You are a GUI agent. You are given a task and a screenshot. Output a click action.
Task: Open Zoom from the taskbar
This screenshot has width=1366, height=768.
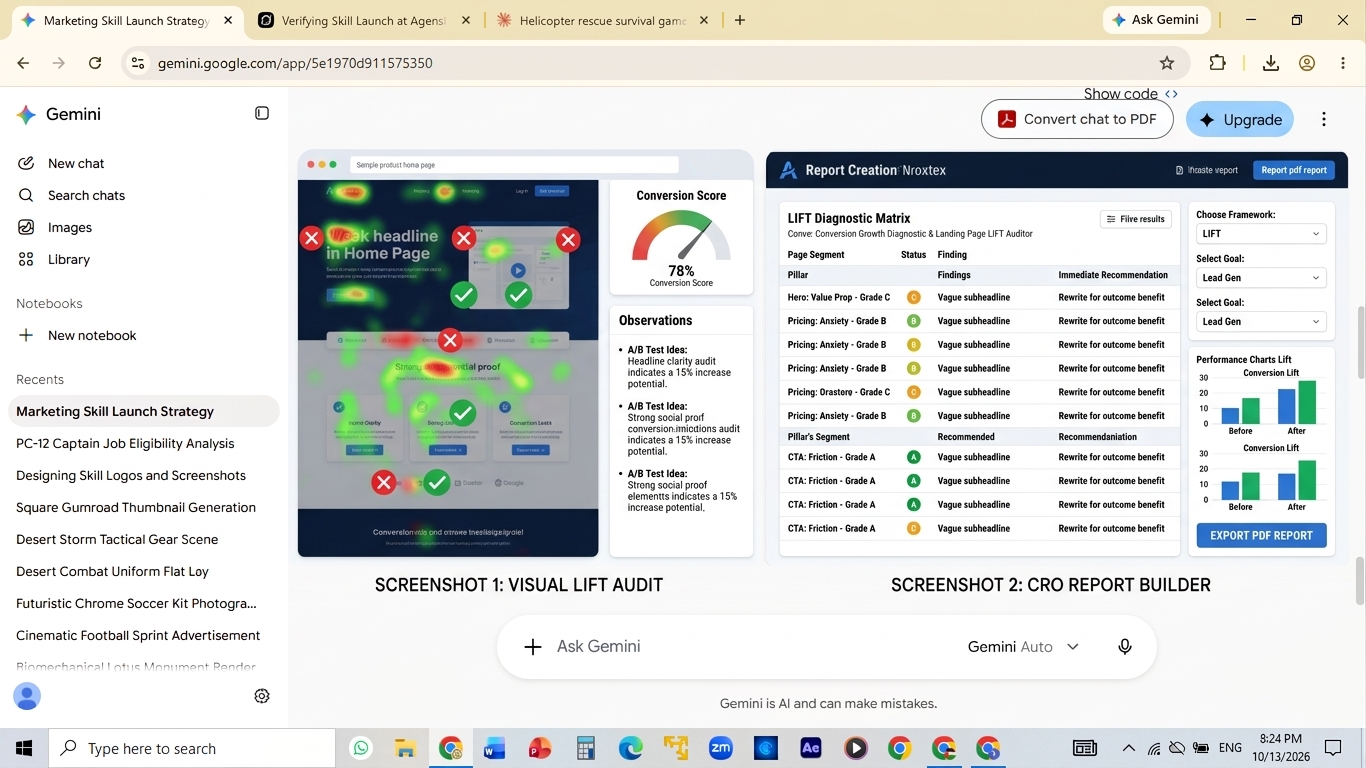click(720, 748)
